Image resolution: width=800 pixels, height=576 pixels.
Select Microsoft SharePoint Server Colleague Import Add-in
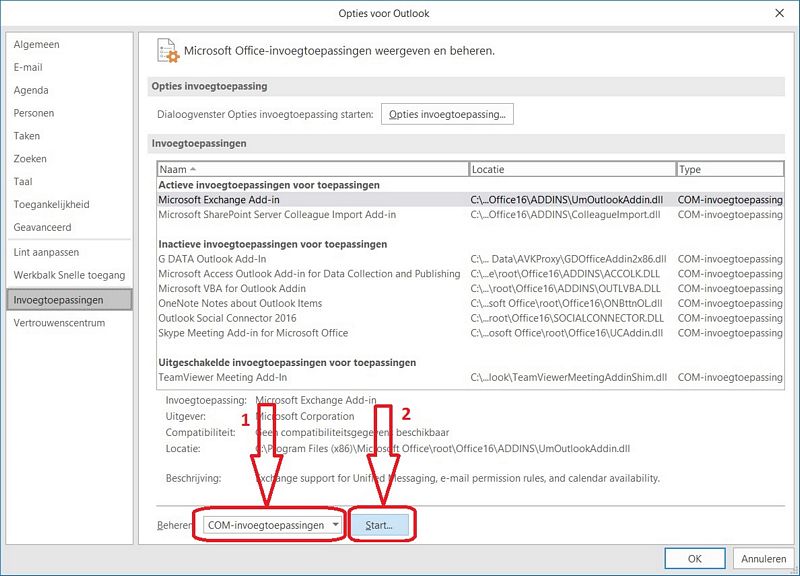pos(470,215)
